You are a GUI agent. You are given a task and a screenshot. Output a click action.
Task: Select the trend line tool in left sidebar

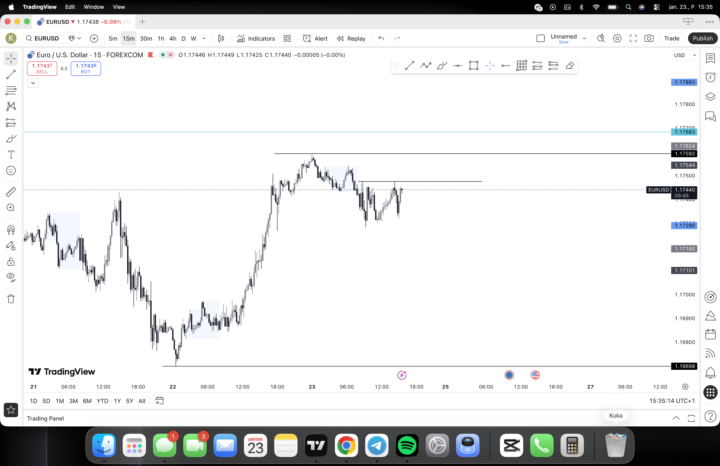pyautogui.click(x=11, y=74)
